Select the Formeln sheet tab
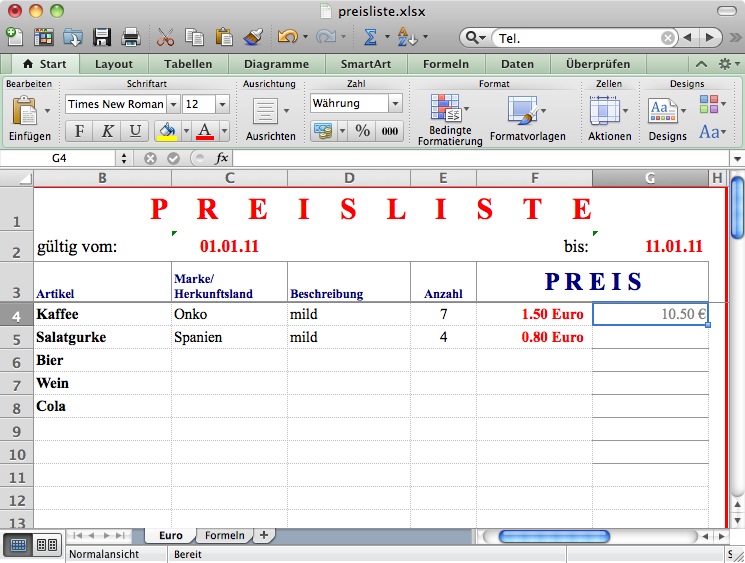This screenshot has width=745, height=563. [224, 536]
